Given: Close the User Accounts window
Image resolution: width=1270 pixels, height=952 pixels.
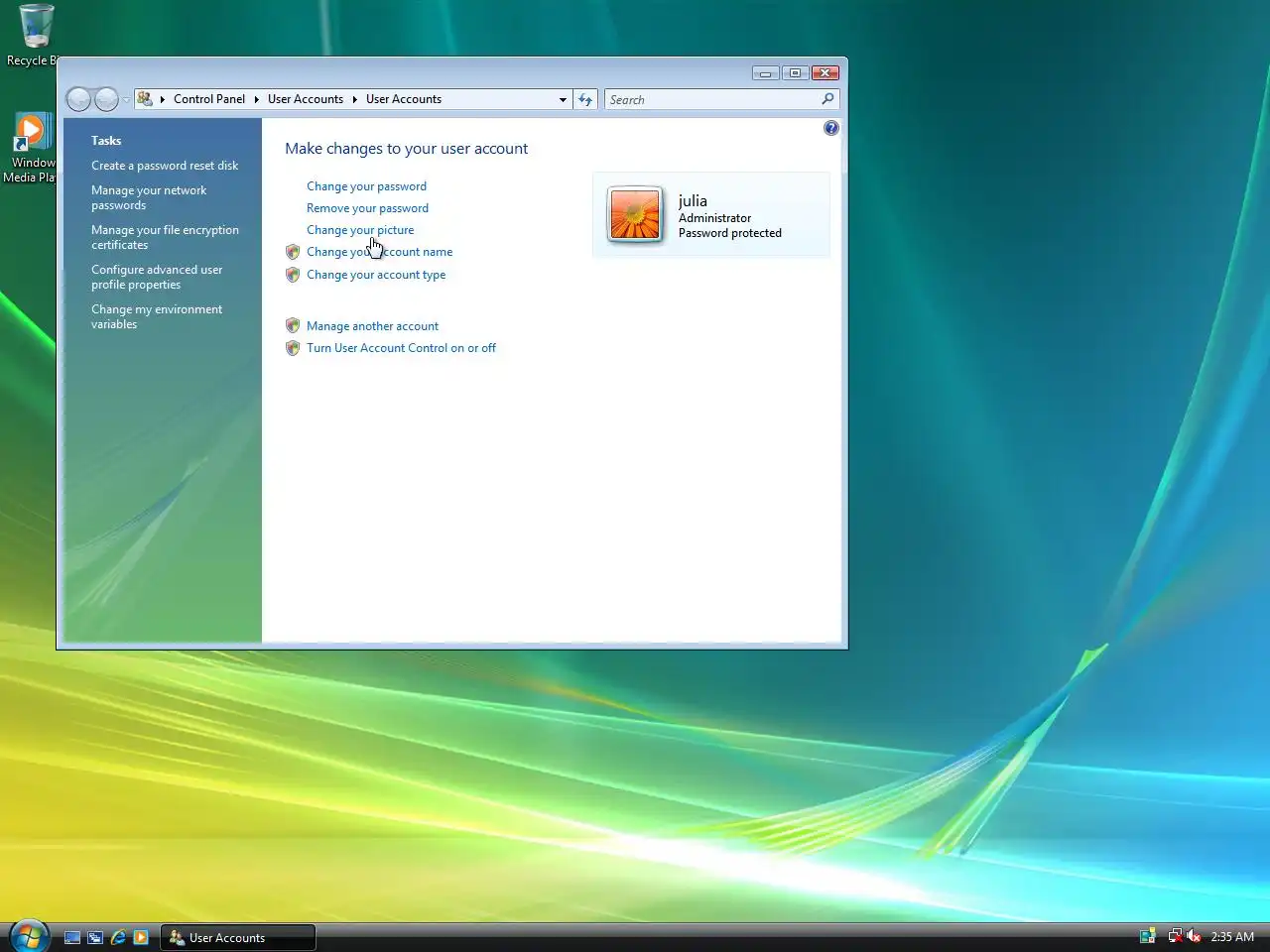Looking at the screenshot, I should (825, 72).
